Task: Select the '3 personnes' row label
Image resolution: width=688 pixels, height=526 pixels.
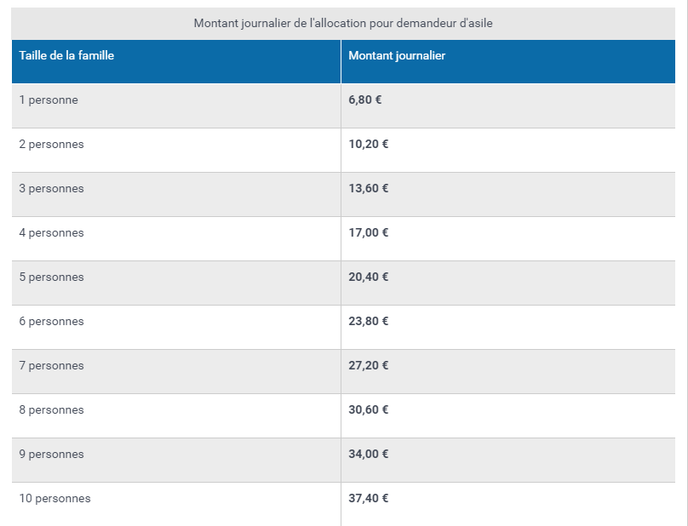Action: coord(51,189)
